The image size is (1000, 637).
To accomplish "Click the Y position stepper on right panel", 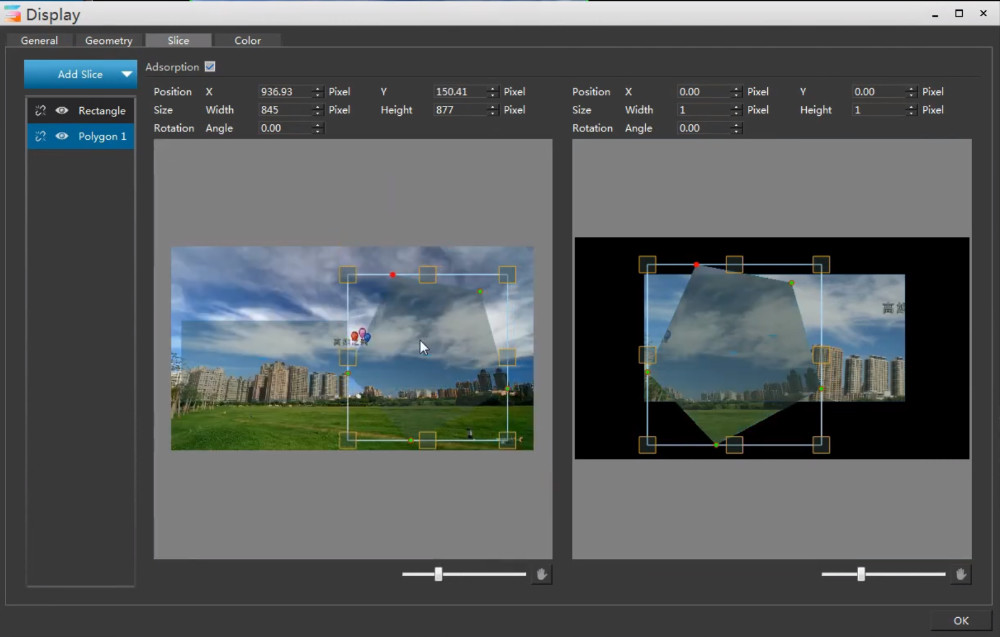I will pyautogui.click(x=910, y=91).
